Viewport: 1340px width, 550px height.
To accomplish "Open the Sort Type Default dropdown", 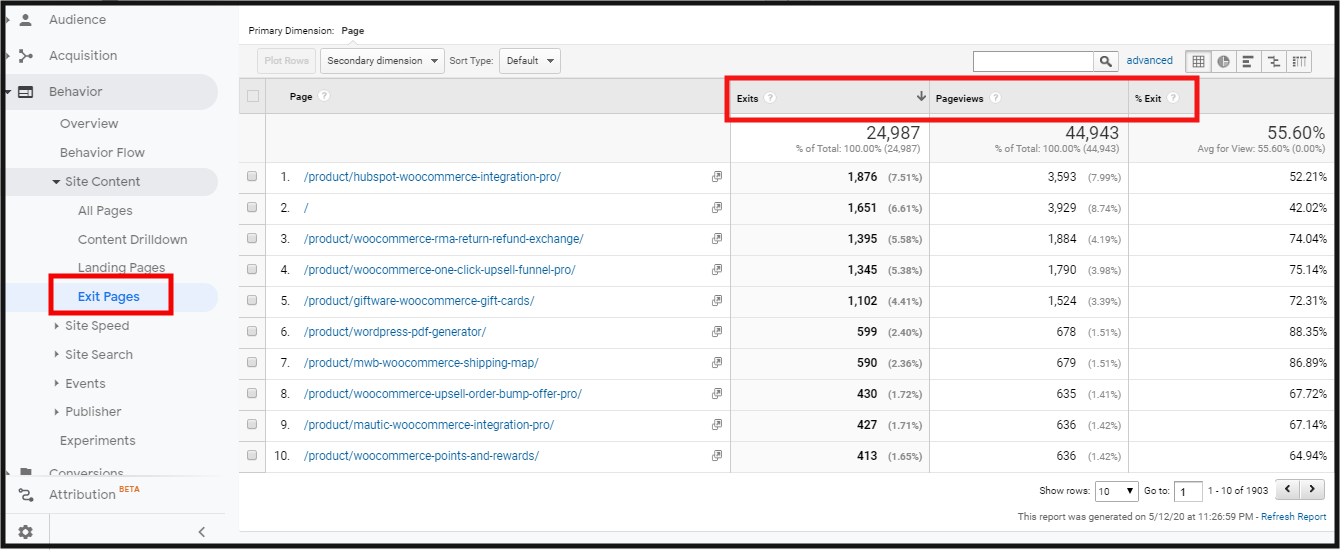I will pyautogui.click(x=529, y=61).
